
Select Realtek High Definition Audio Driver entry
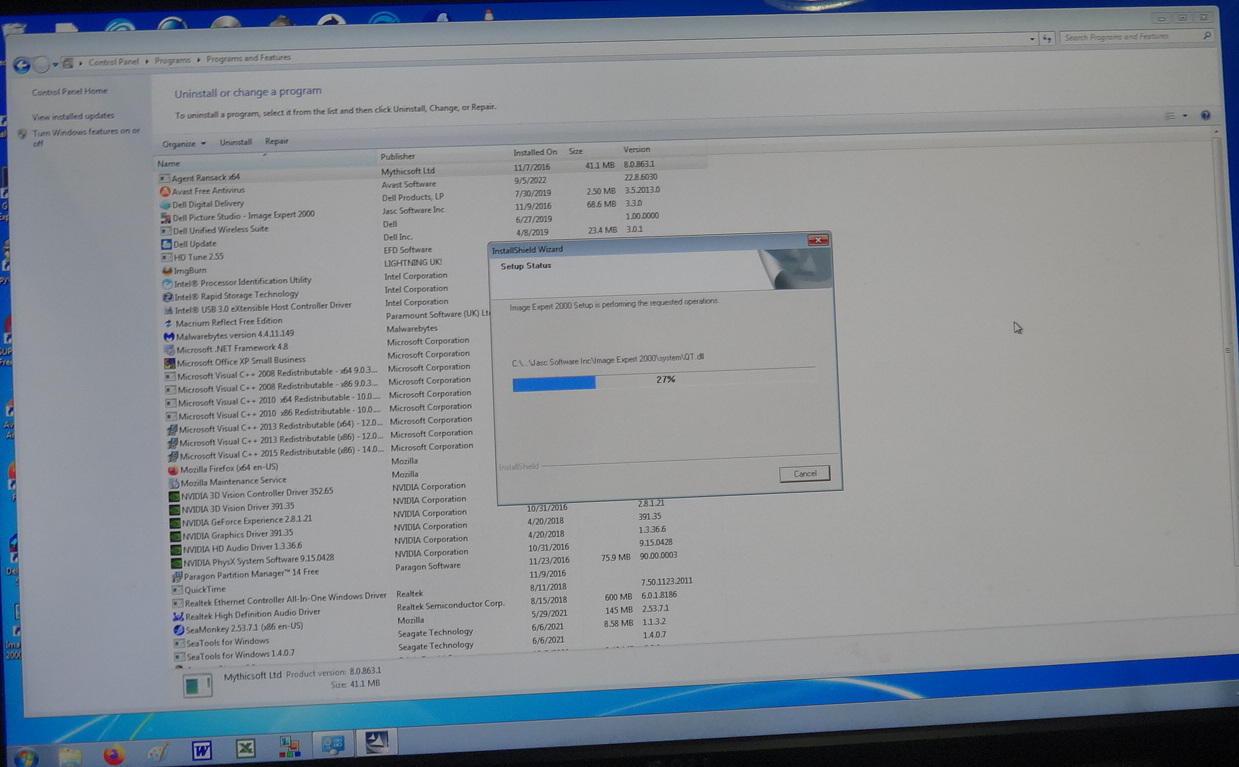[253, 614]
